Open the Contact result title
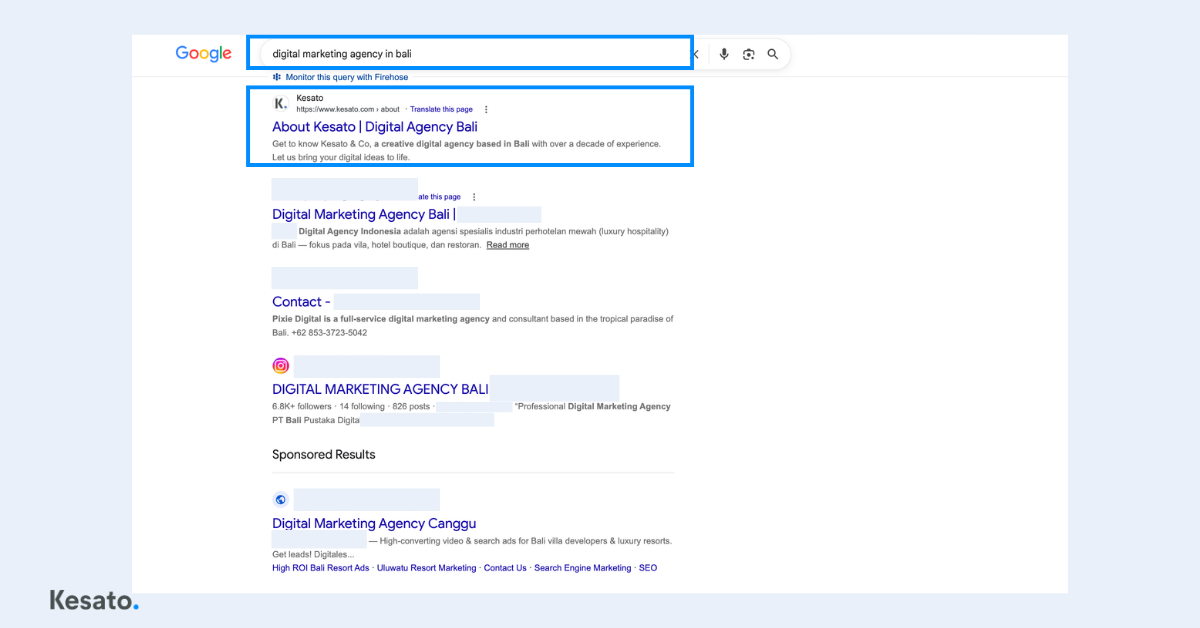Image resolution: width=1200 pixels, height=628 pixels. 301,302
